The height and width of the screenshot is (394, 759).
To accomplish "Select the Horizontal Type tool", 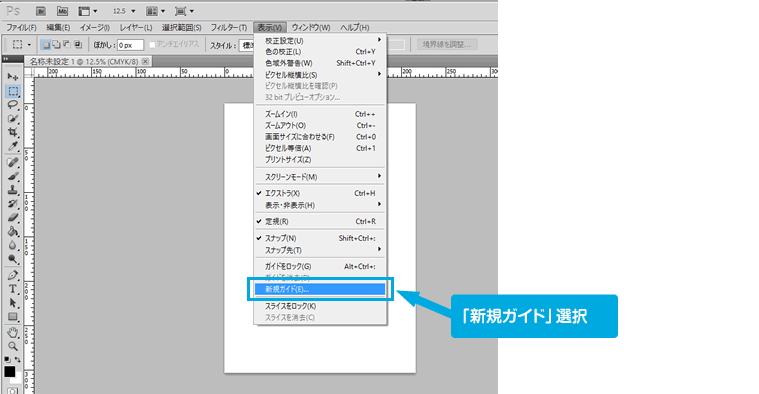I will (x=13, y=289).
